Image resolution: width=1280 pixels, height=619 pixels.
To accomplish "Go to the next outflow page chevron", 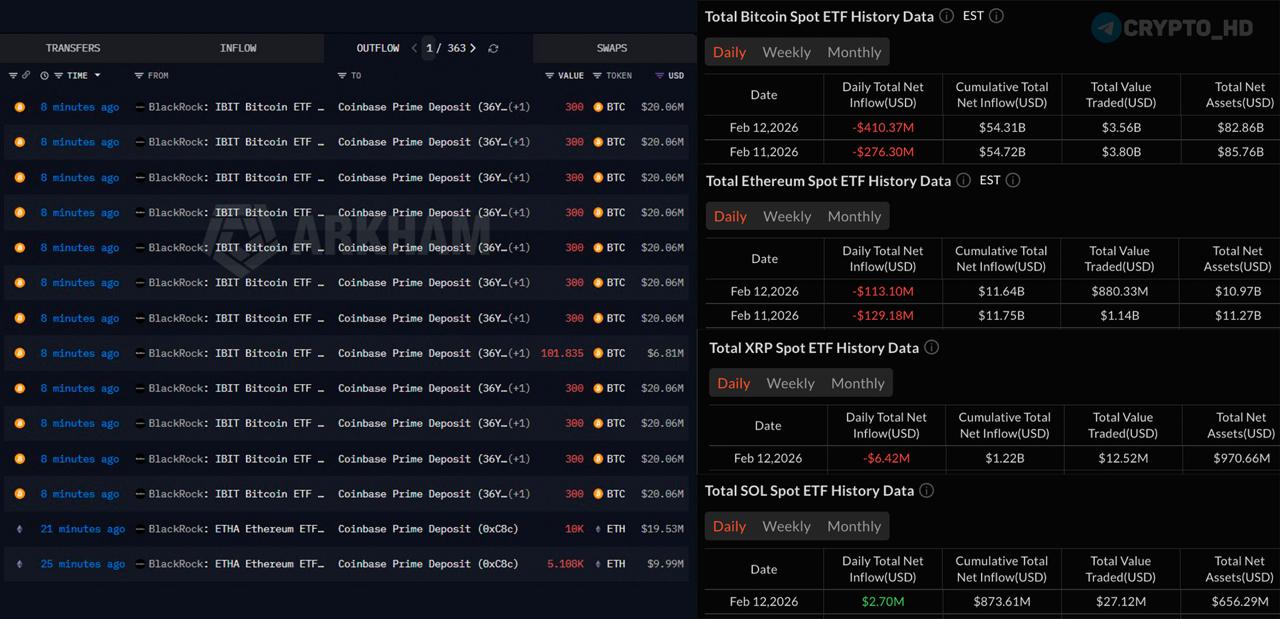I will pyautogui.click(x=473, y=48).
